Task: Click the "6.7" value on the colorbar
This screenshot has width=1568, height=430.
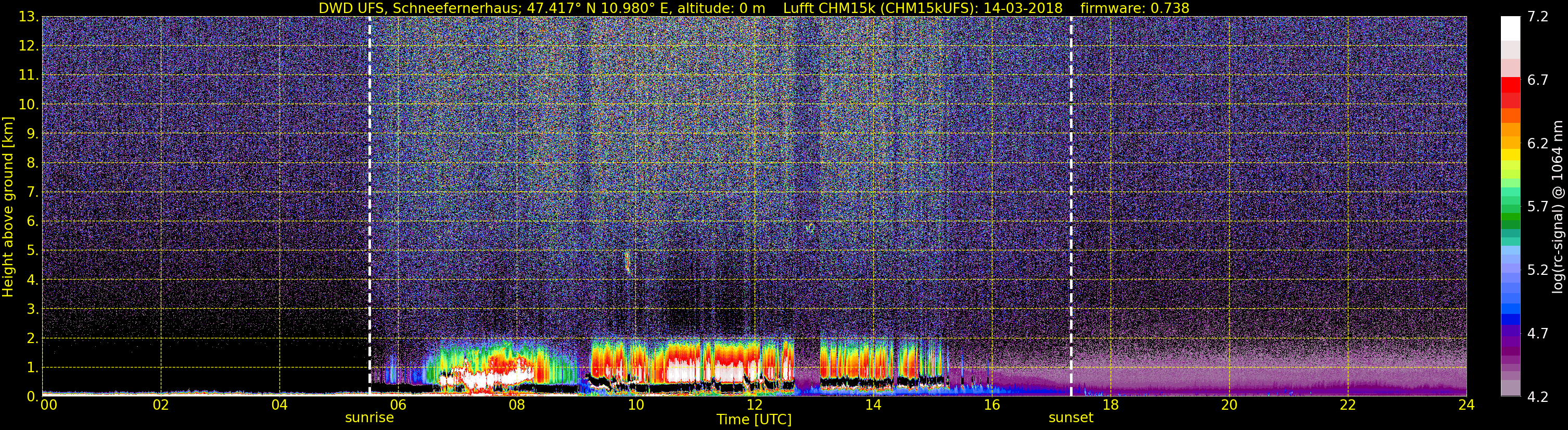Action: point(1538,80)
